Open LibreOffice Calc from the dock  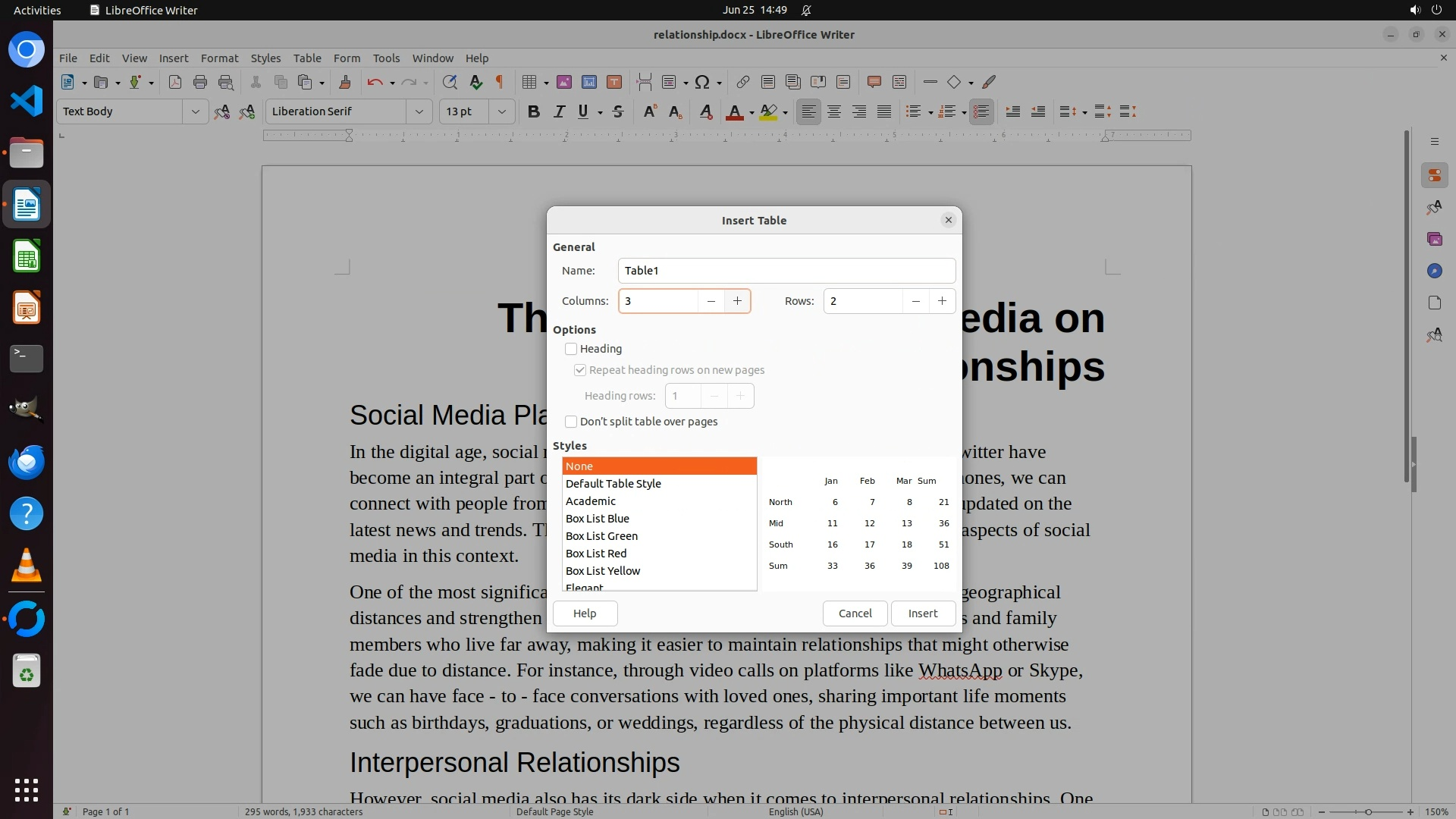click(x=27, y=256)
